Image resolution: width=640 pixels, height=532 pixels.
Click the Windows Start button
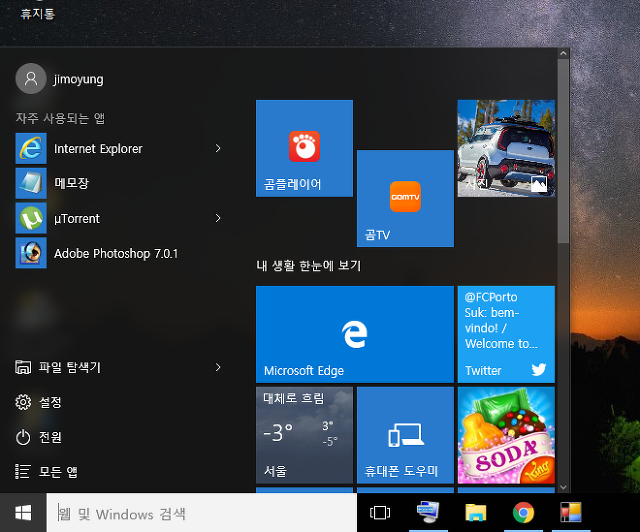click(23, 513)
